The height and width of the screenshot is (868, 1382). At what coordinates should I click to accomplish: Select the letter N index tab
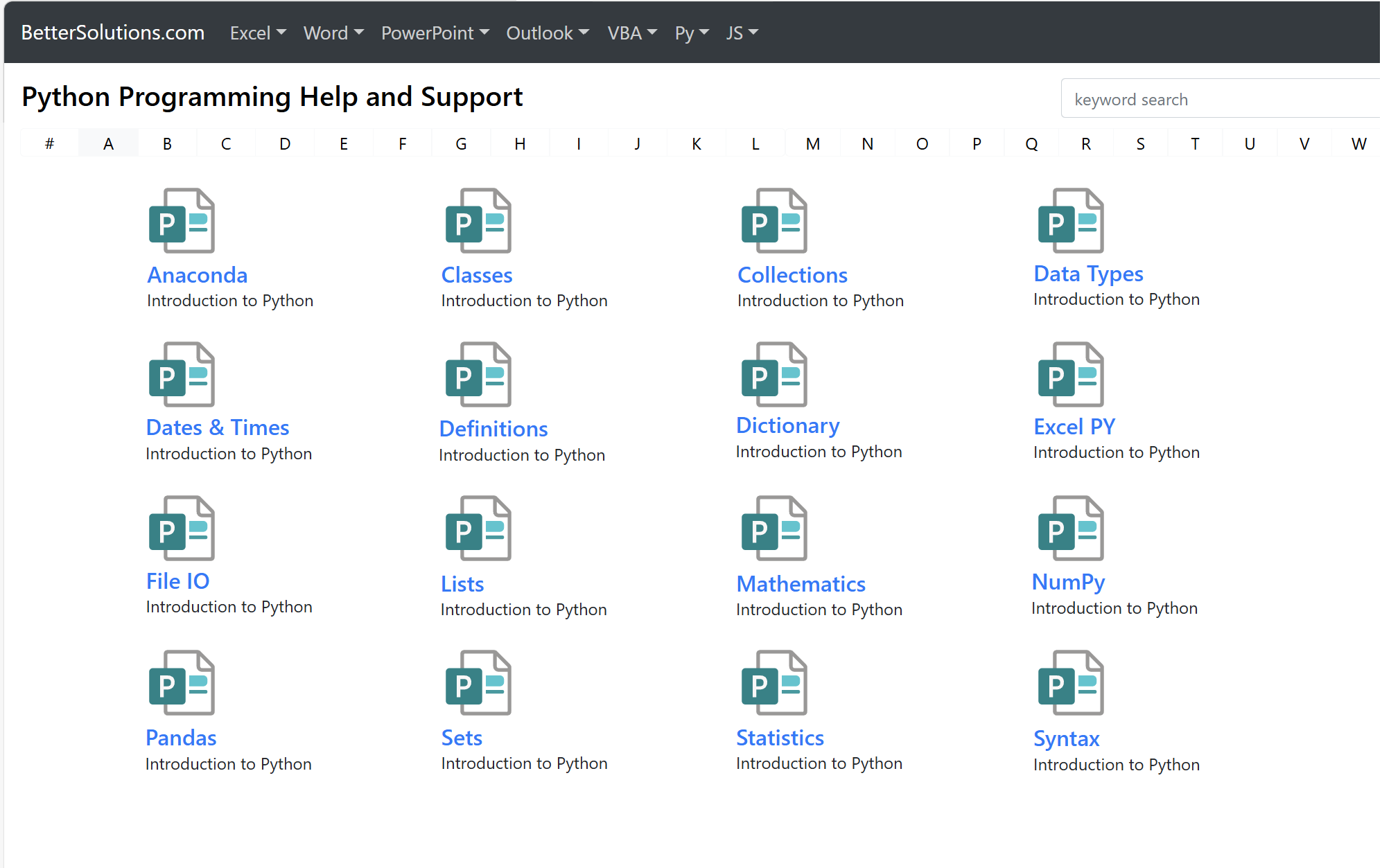(868, 143)
